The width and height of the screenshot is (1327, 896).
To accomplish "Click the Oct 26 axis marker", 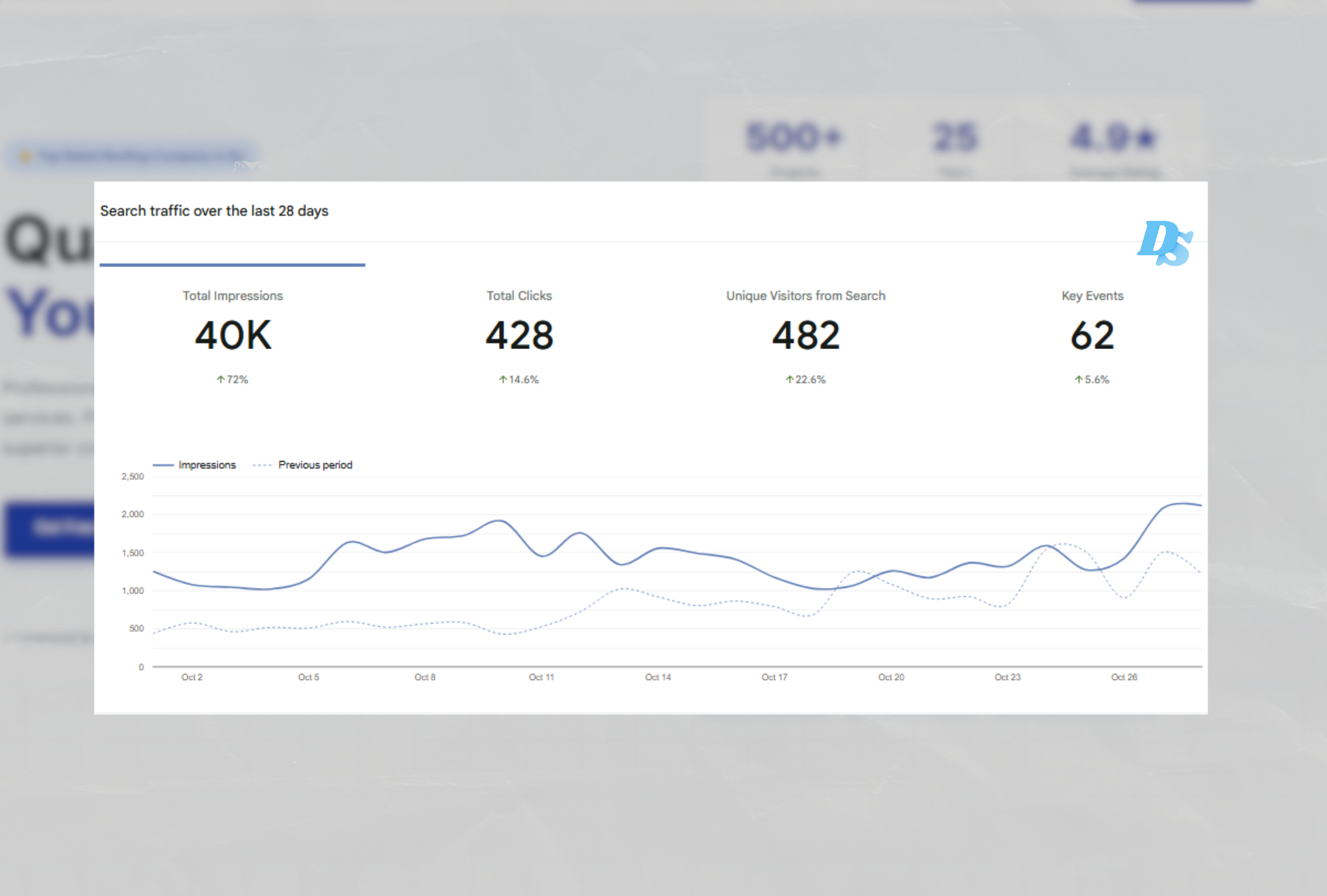I will point(1124,677).
